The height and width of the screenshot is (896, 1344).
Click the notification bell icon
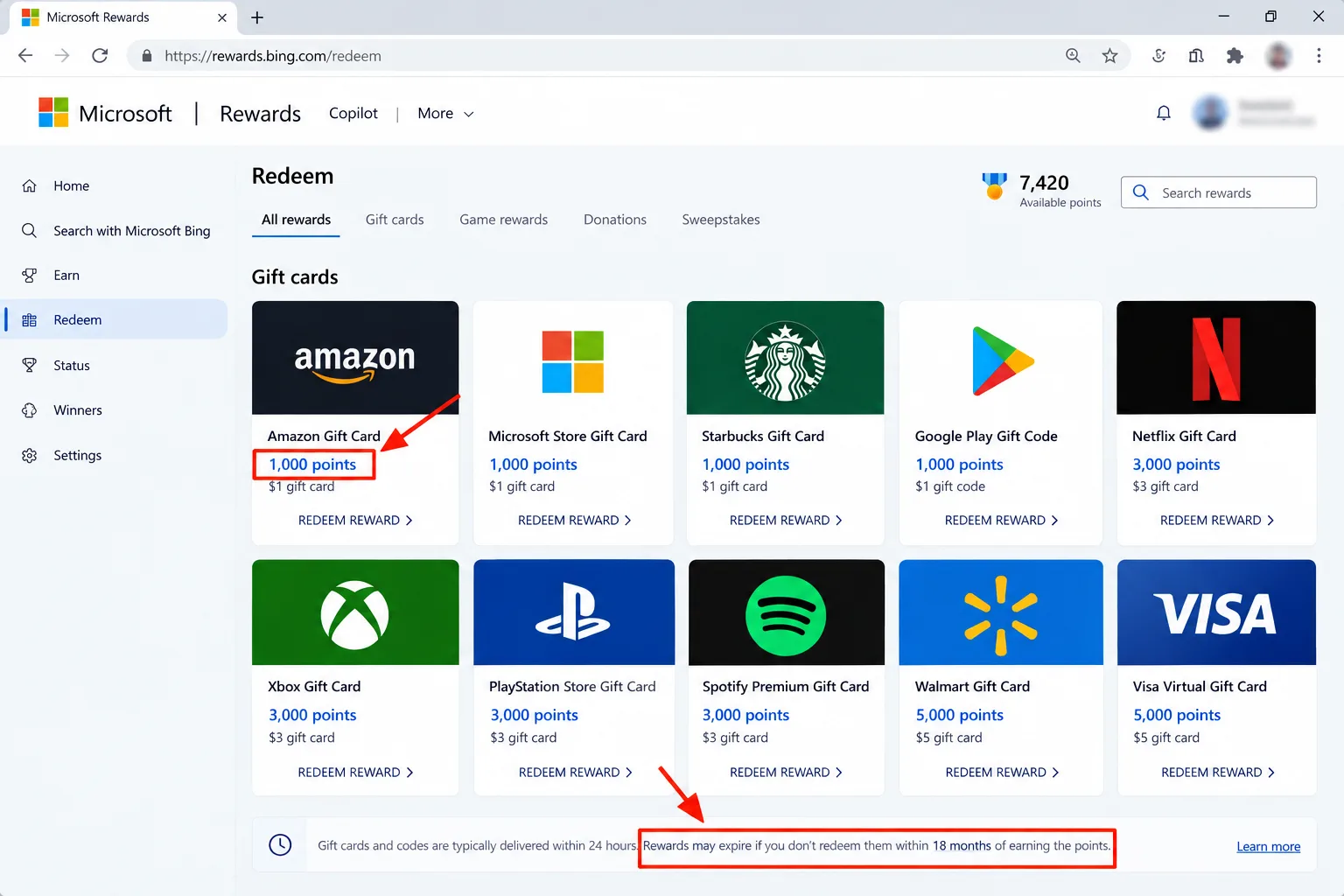pyautogui.click(x=1164, y=113)
